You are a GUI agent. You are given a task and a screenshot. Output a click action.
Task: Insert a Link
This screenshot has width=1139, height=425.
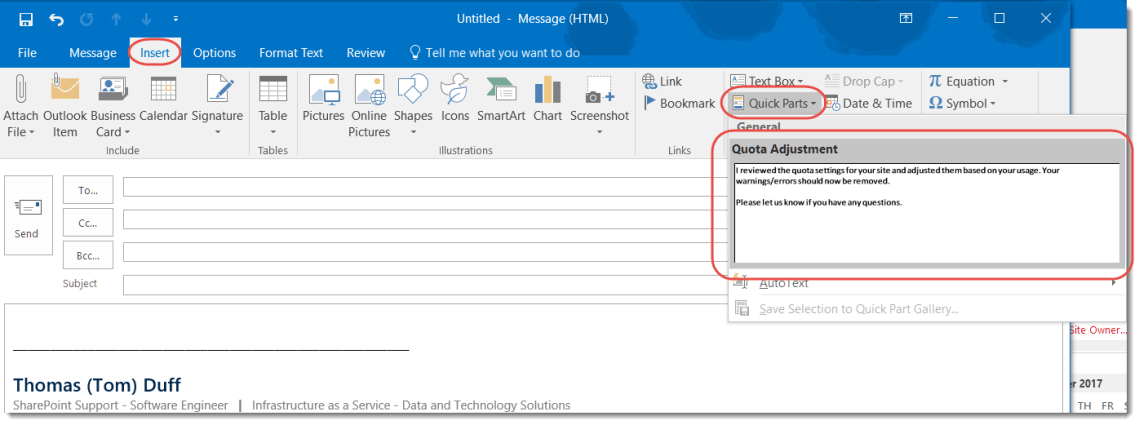pos(662,81)
